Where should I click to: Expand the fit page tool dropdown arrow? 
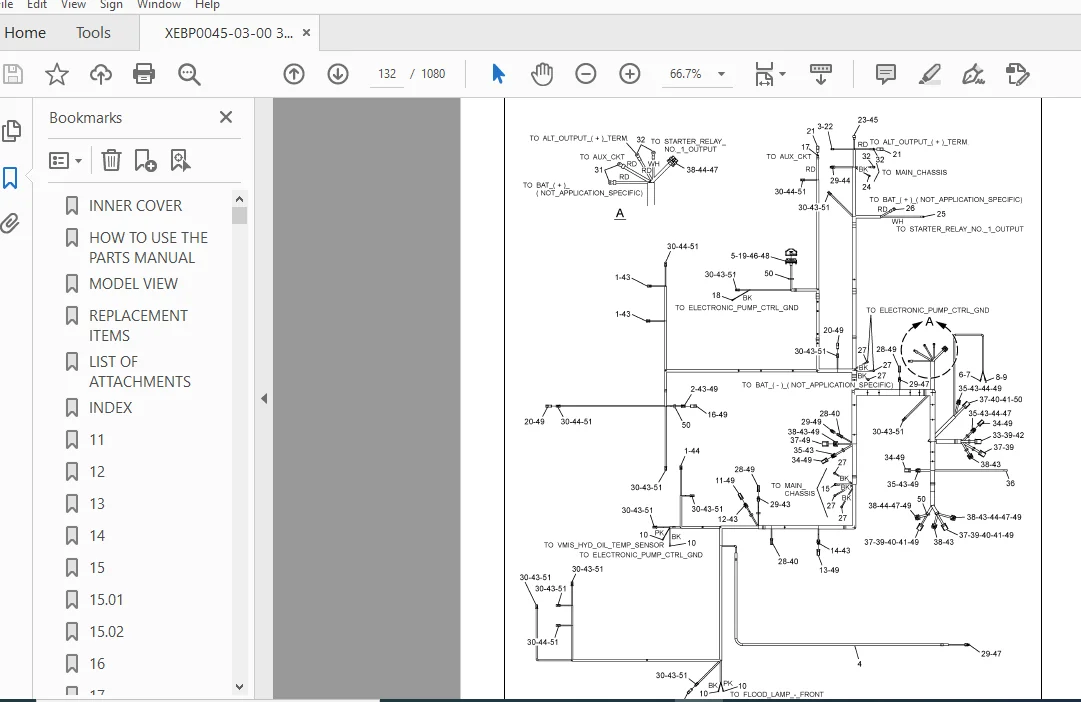tap(782, 74)
